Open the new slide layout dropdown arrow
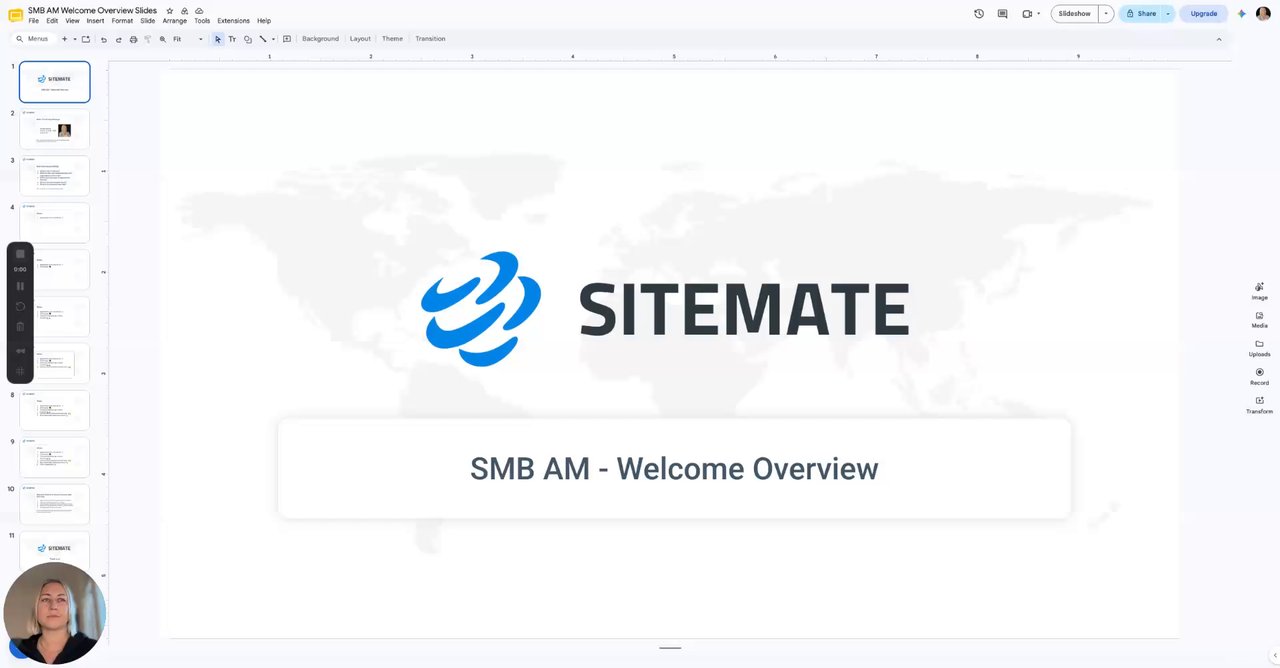 [x=75, y=39]
